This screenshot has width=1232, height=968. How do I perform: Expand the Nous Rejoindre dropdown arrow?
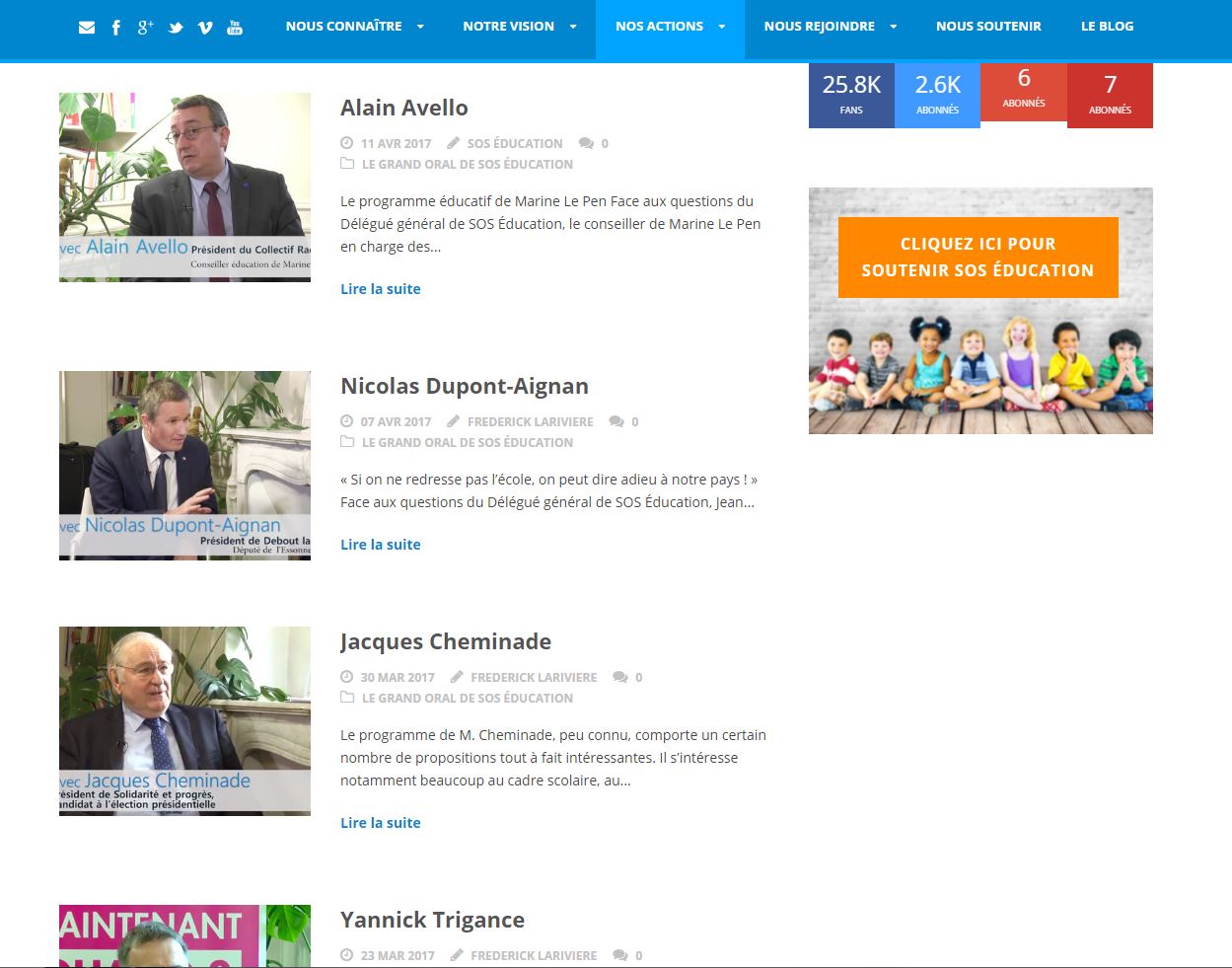pyautogui.click(x=894, y=27)
